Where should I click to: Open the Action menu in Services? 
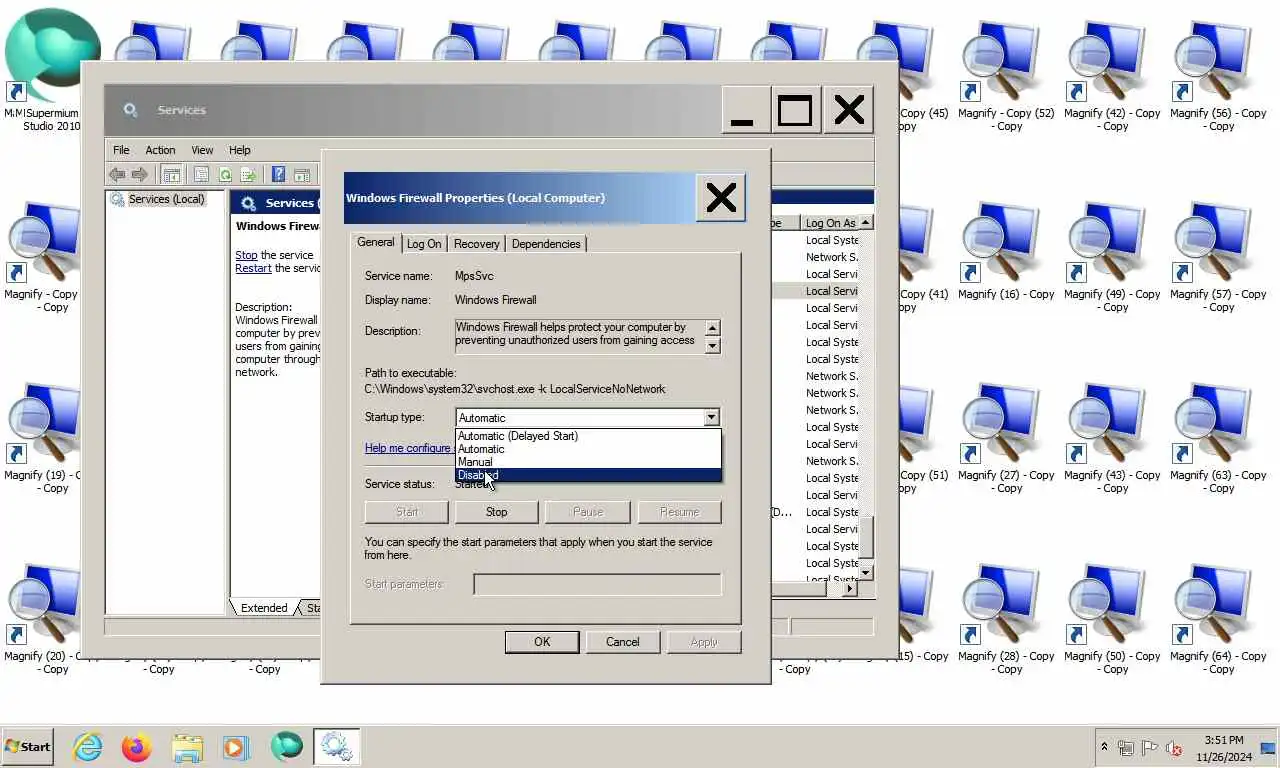pyautogui.click(x=160, y=150)
